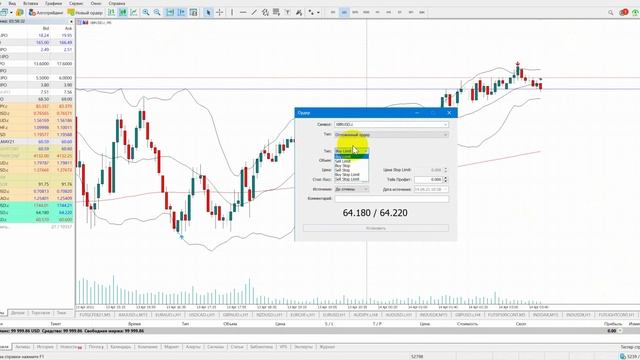Viewport: 640px width, 360px height.
Task: Switch timeframe to H4
Action: (x=389, y=13)
